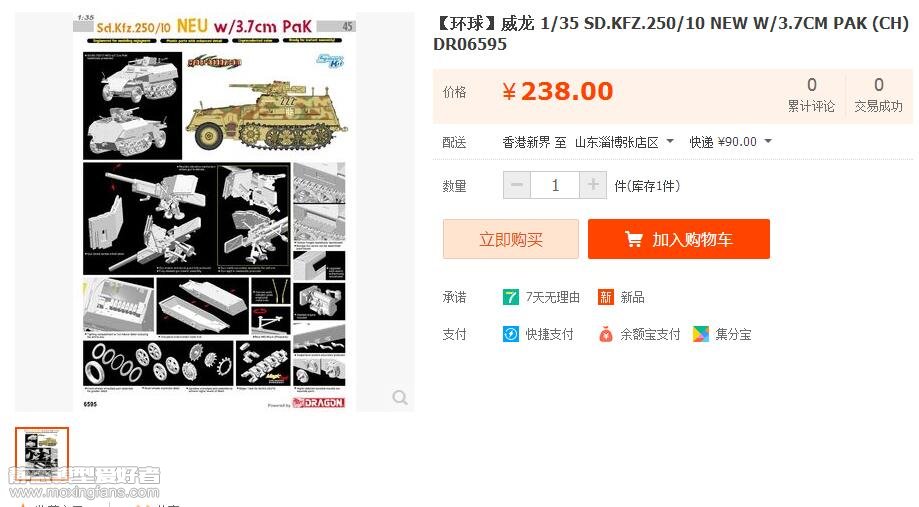Viewport: 919px width, 507px height.
Task: Click the 立即购买 buy now button
Action: (x=510, y=239)
